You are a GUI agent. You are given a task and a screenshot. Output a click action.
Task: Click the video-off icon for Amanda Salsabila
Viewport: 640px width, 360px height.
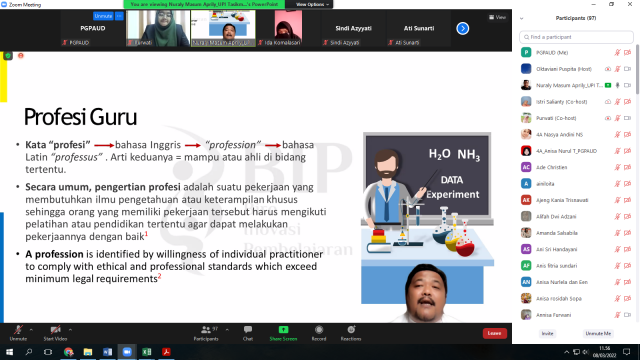click(x=627, y=233)
